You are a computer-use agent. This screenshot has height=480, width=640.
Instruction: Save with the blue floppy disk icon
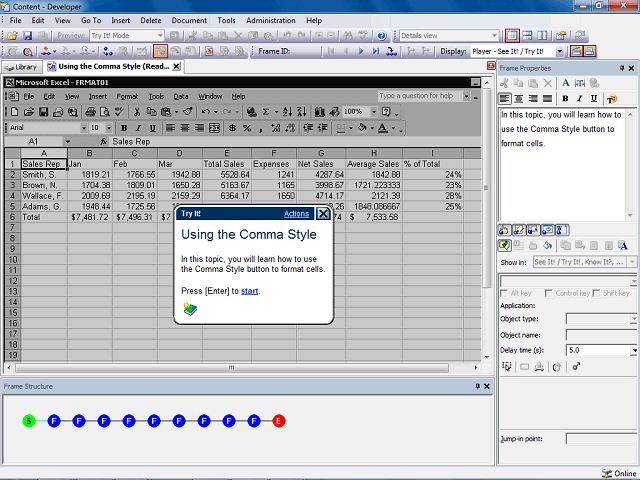27,36
